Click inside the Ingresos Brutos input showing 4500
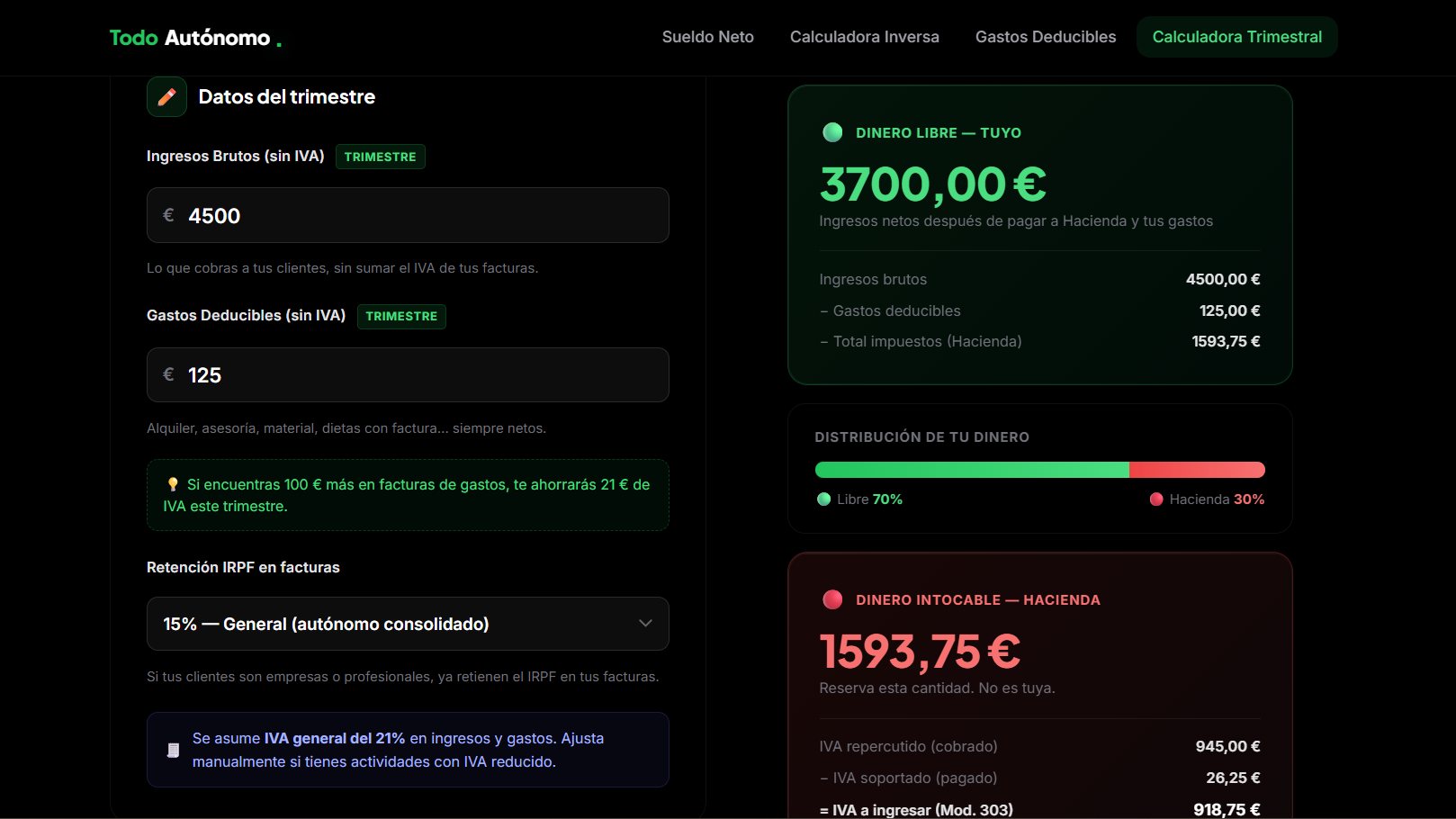 pyautogui.click(x=408, y=215)
